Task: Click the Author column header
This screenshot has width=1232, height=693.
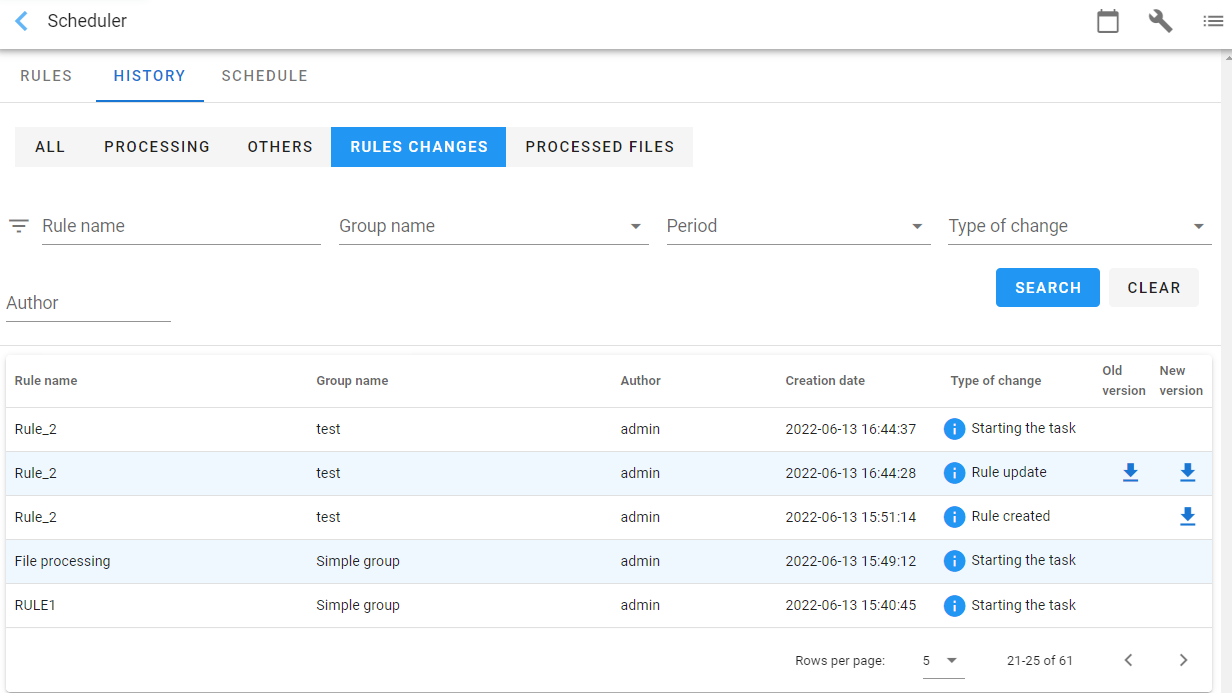Action: click(641, 381)
